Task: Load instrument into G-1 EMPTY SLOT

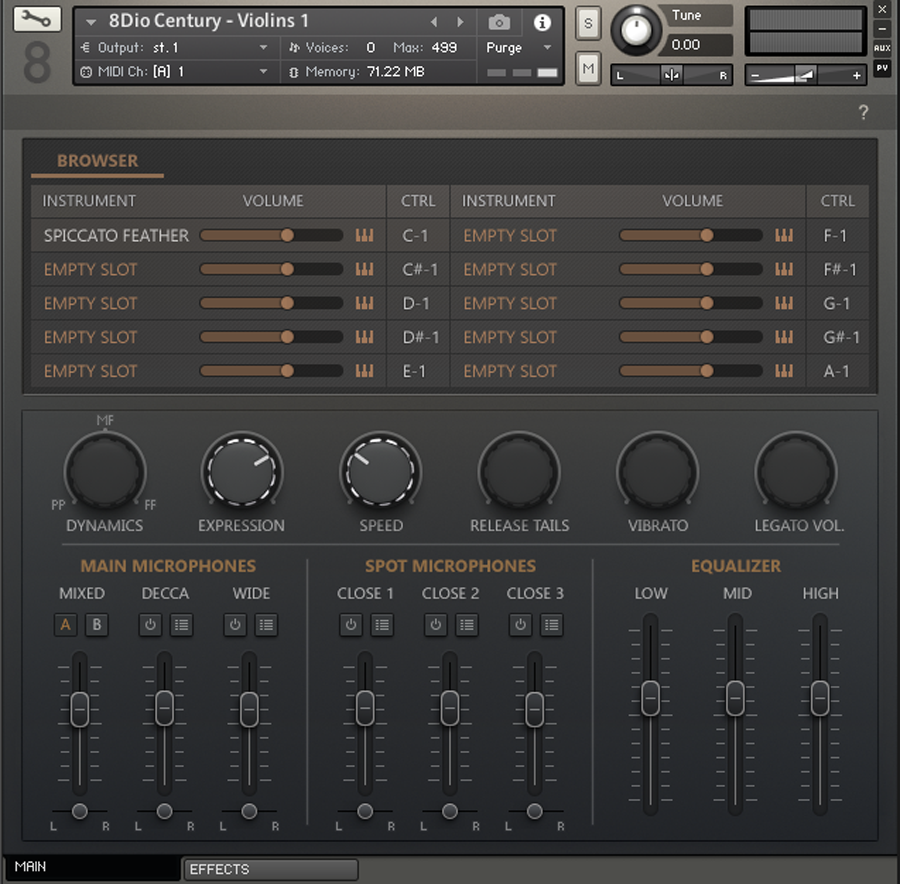Action: 510,304
